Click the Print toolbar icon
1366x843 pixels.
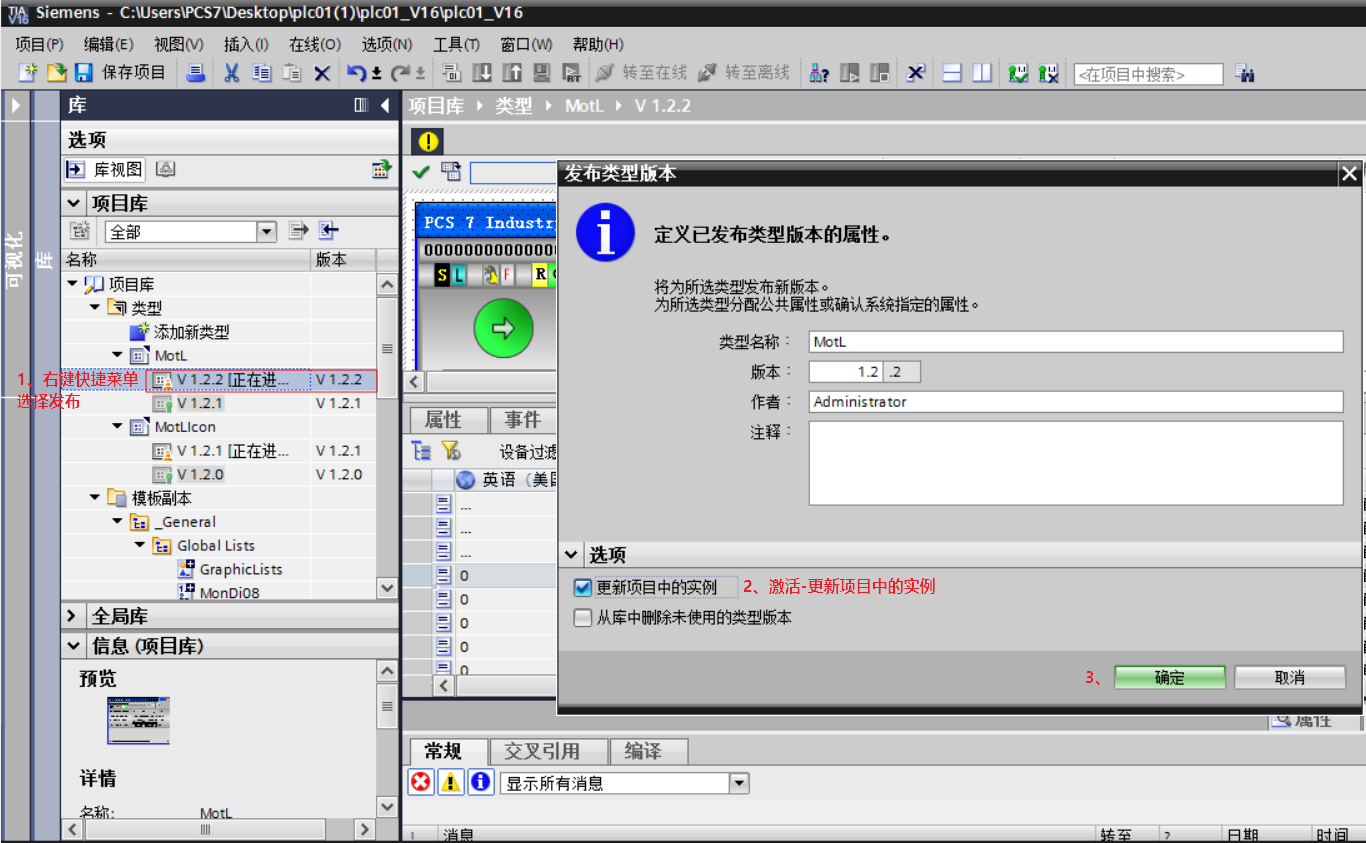point(196,73)
